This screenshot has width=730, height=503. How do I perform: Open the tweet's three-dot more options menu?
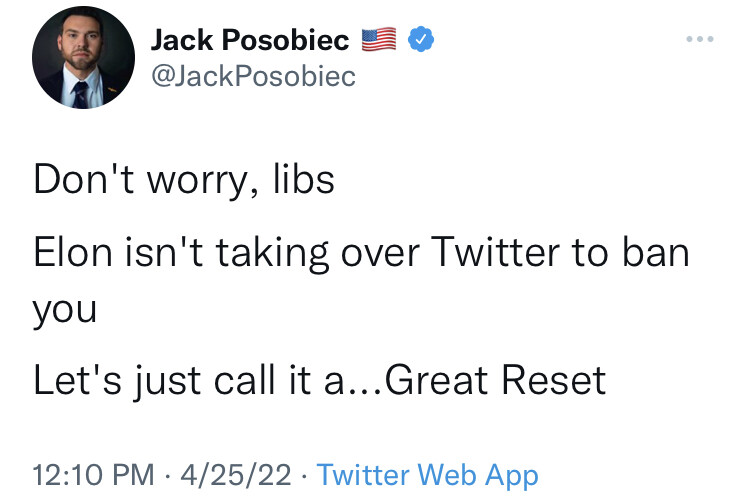[x=700, y=39]
